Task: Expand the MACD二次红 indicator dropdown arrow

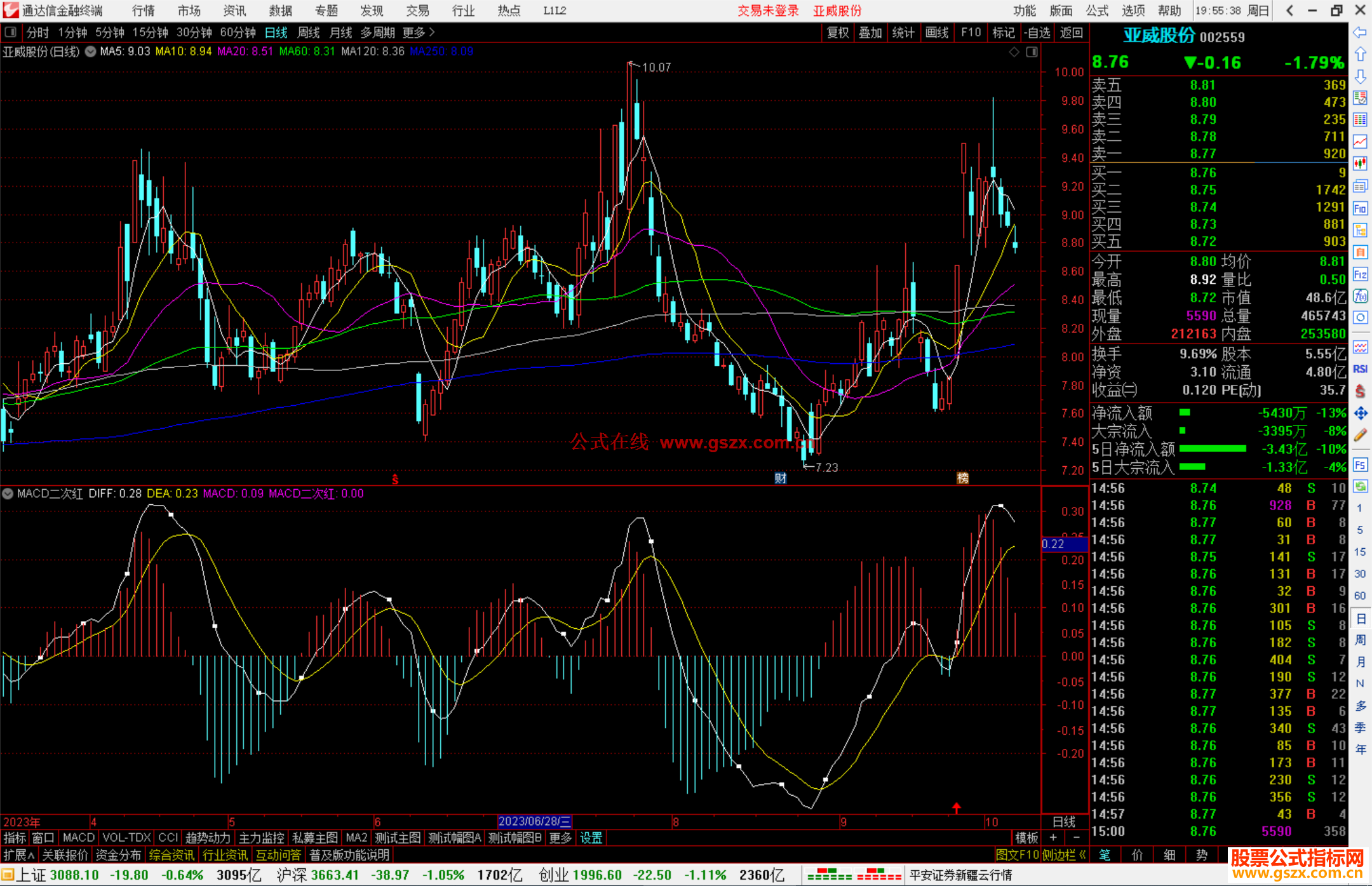Action: click(x=8, y=493)
